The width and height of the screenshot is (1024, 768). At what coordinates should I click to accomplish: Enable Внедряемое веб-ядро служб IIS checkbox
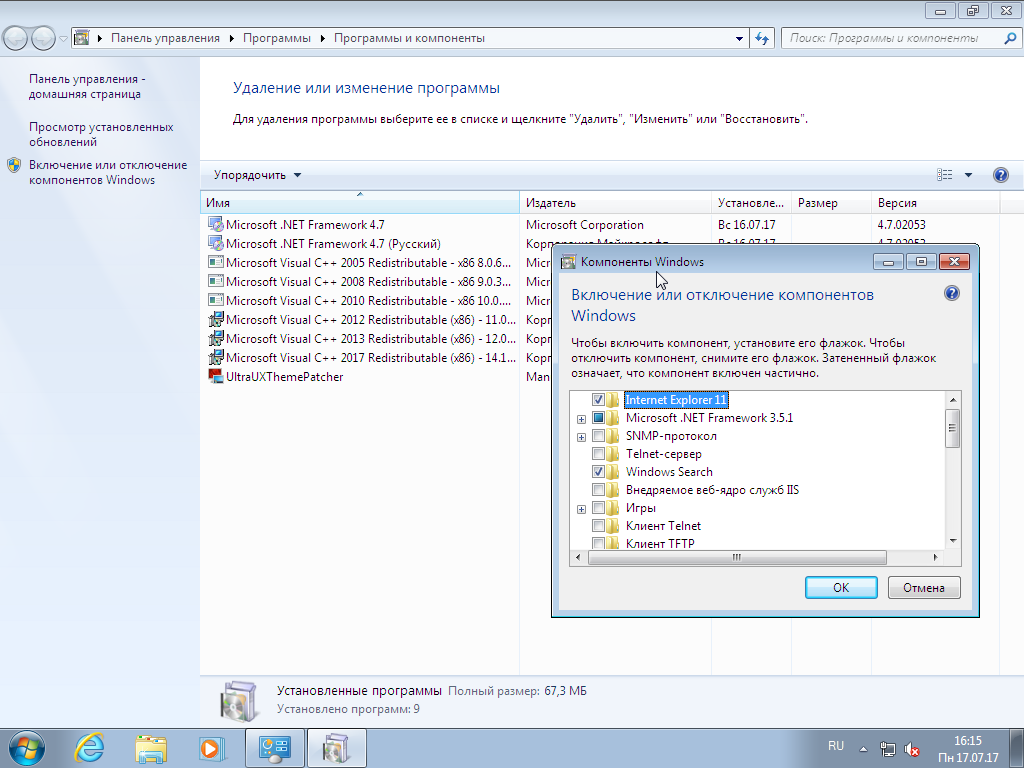coord(598,490)
